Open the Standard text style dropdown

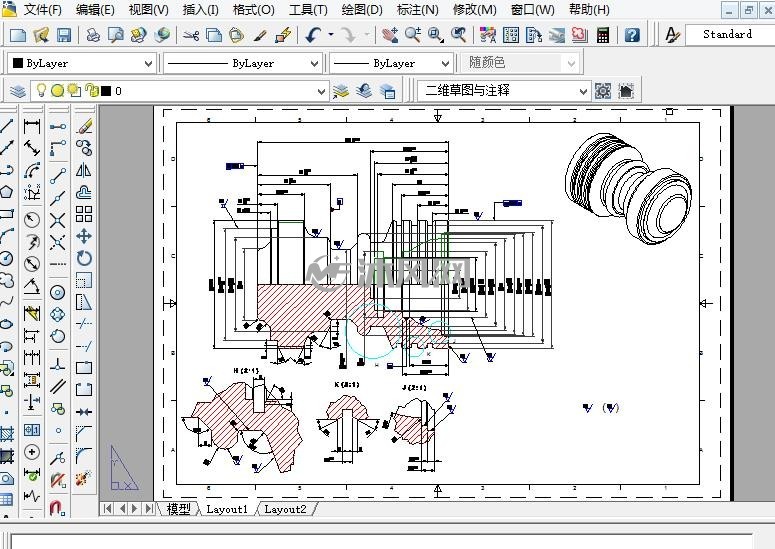[730, 34]
